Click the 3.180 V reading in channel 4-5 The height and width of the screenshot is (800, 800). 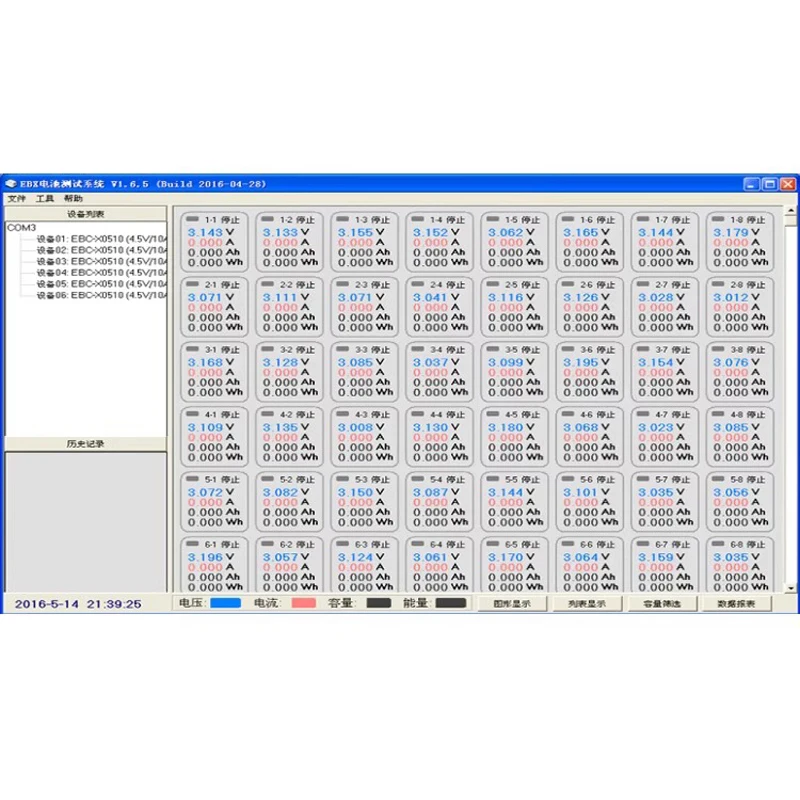tap(511, 427)
